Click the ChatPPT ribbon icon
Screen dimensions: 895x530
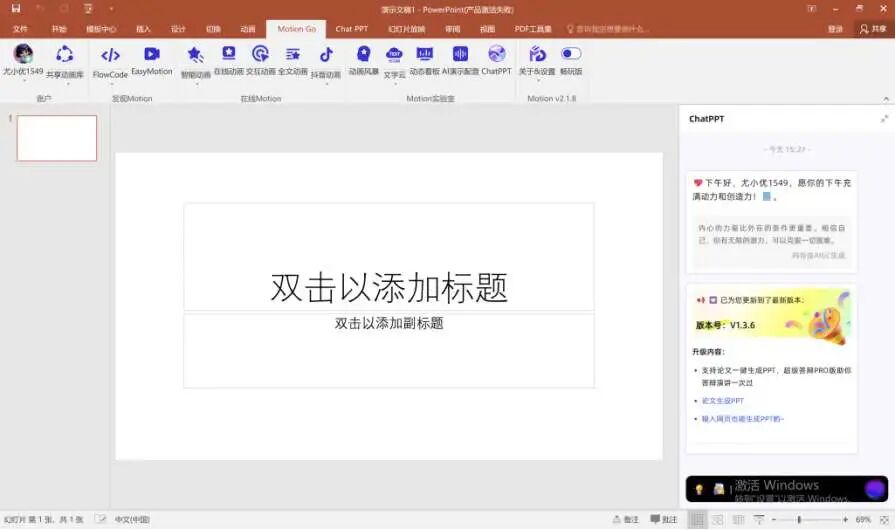497,54
